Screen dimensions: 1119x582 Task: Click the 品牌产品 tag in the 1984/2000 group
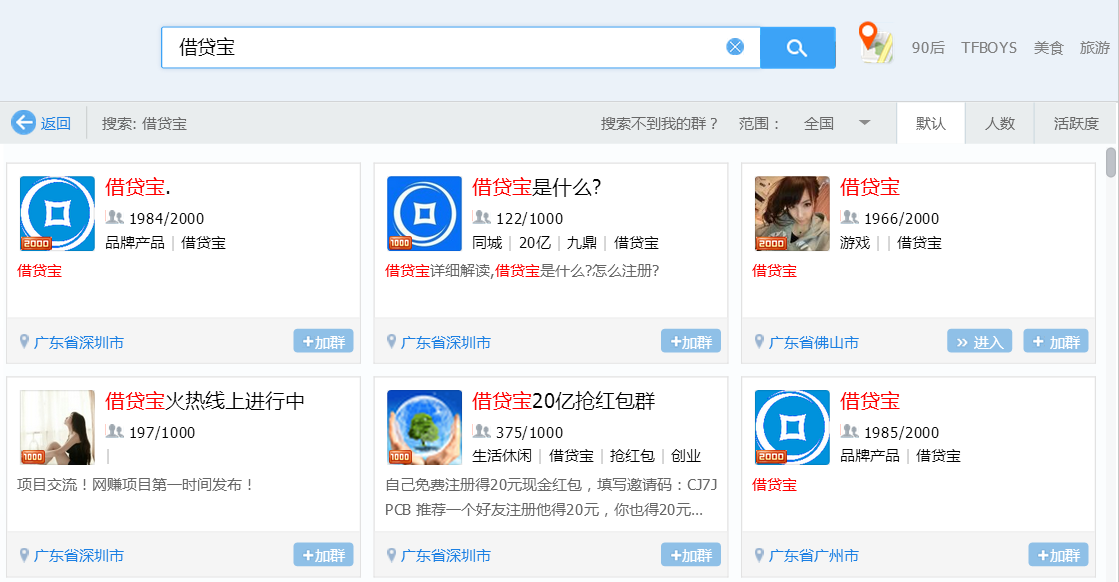point(135,242)
